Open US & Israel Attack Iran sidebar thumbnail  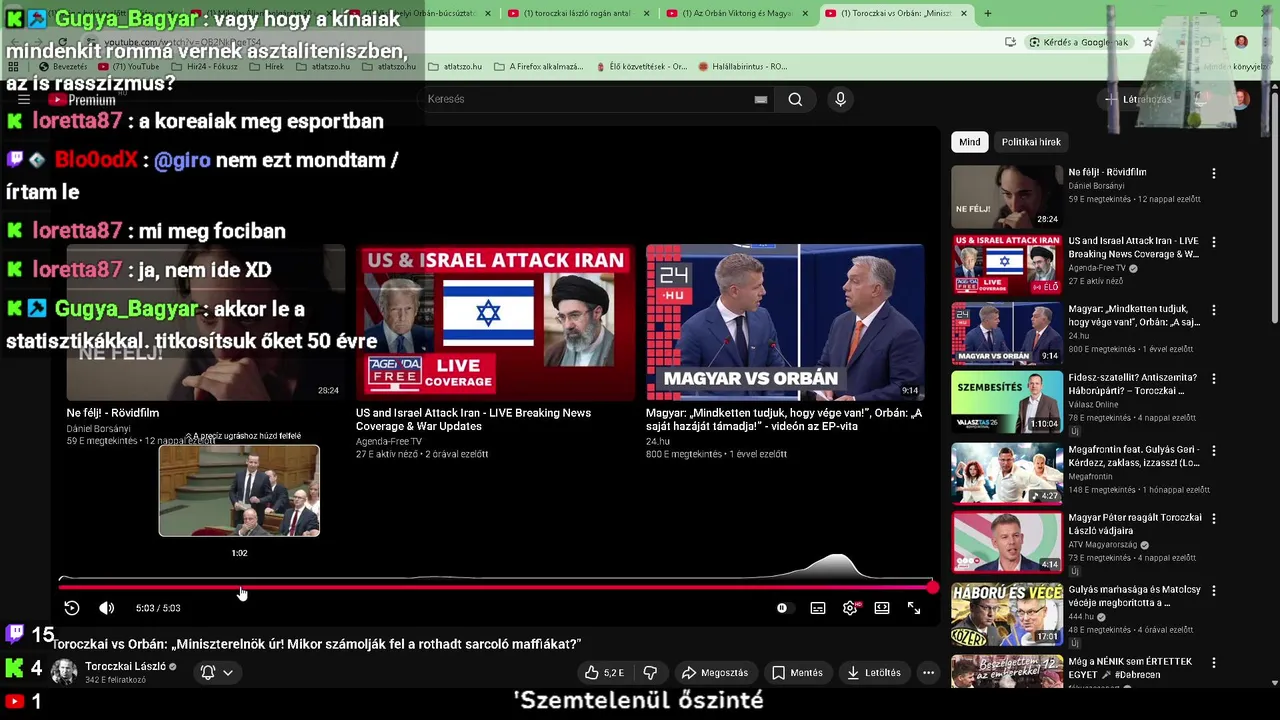1007,265
